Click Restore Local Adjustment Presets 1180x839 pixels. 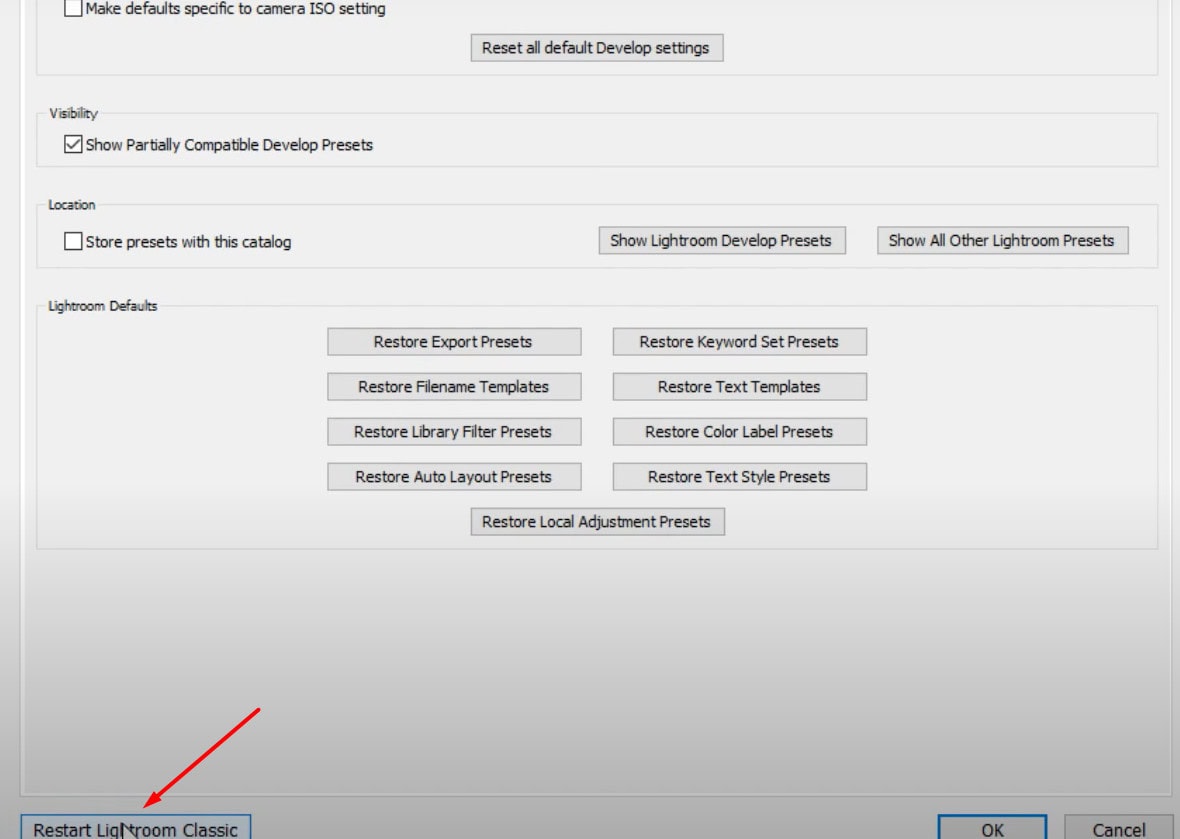coord(598,522)
